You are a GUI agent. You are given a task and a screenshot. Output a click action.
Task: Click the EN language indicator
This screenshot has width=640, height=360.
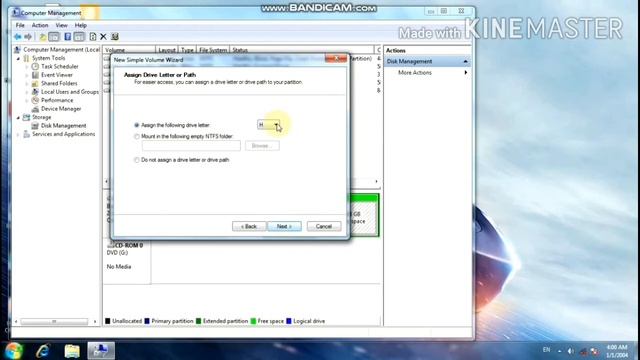547,350
